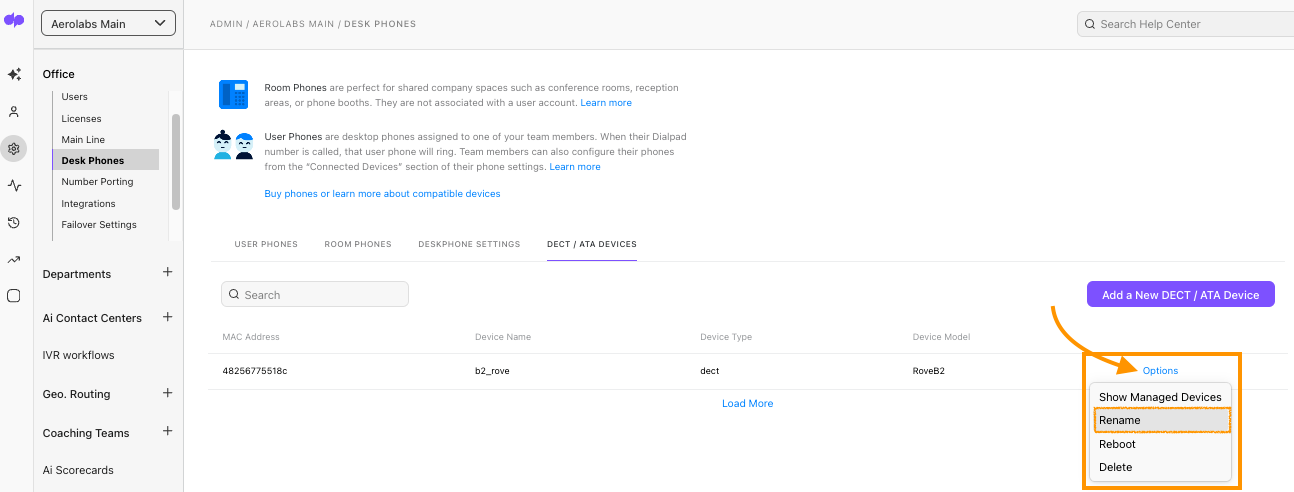Click the rounded square icon in sidebar
The width and height of the screenshot is (1294, 492).
14,296
